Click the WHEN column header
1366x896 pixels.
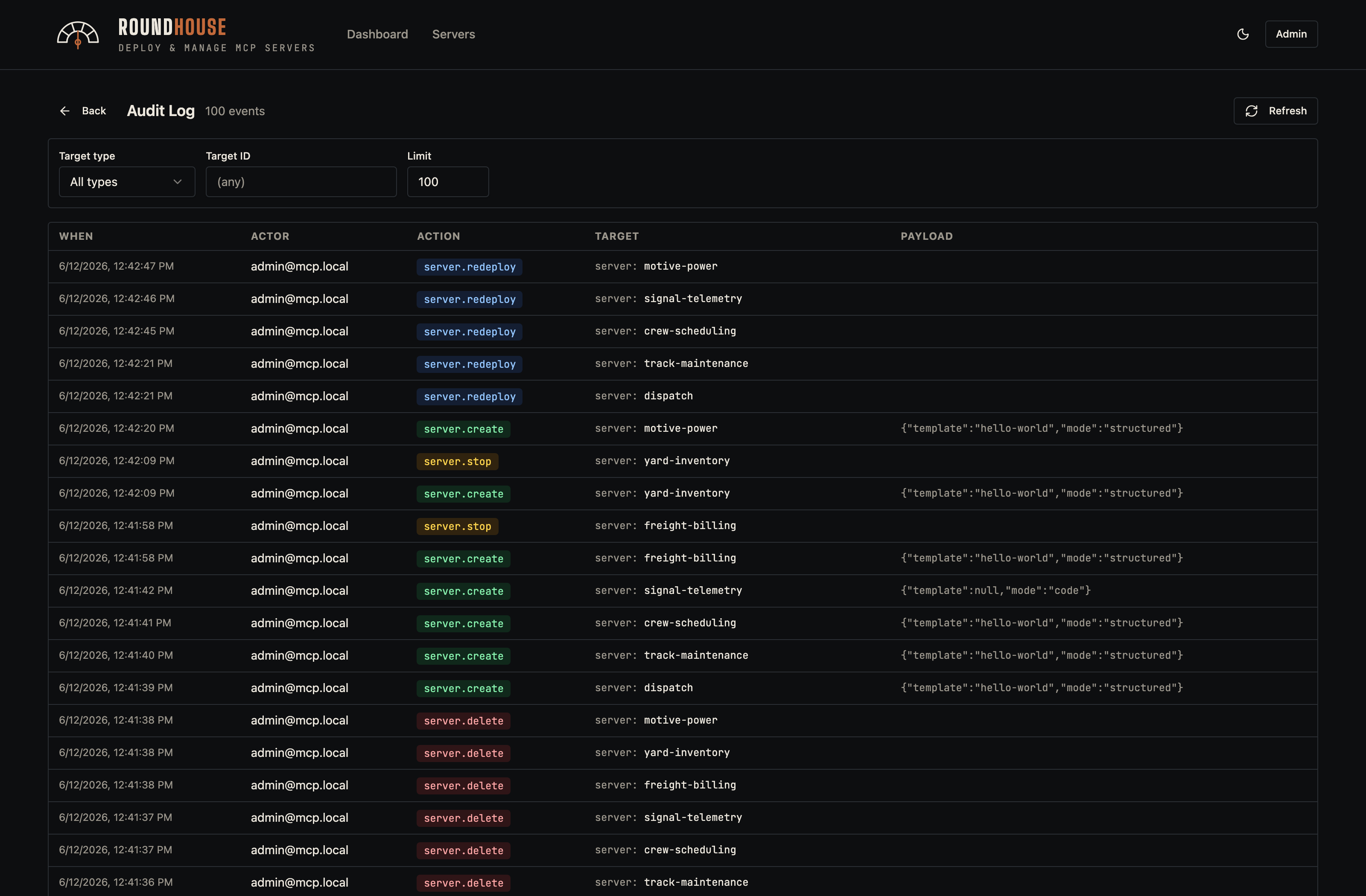(76, 236)
